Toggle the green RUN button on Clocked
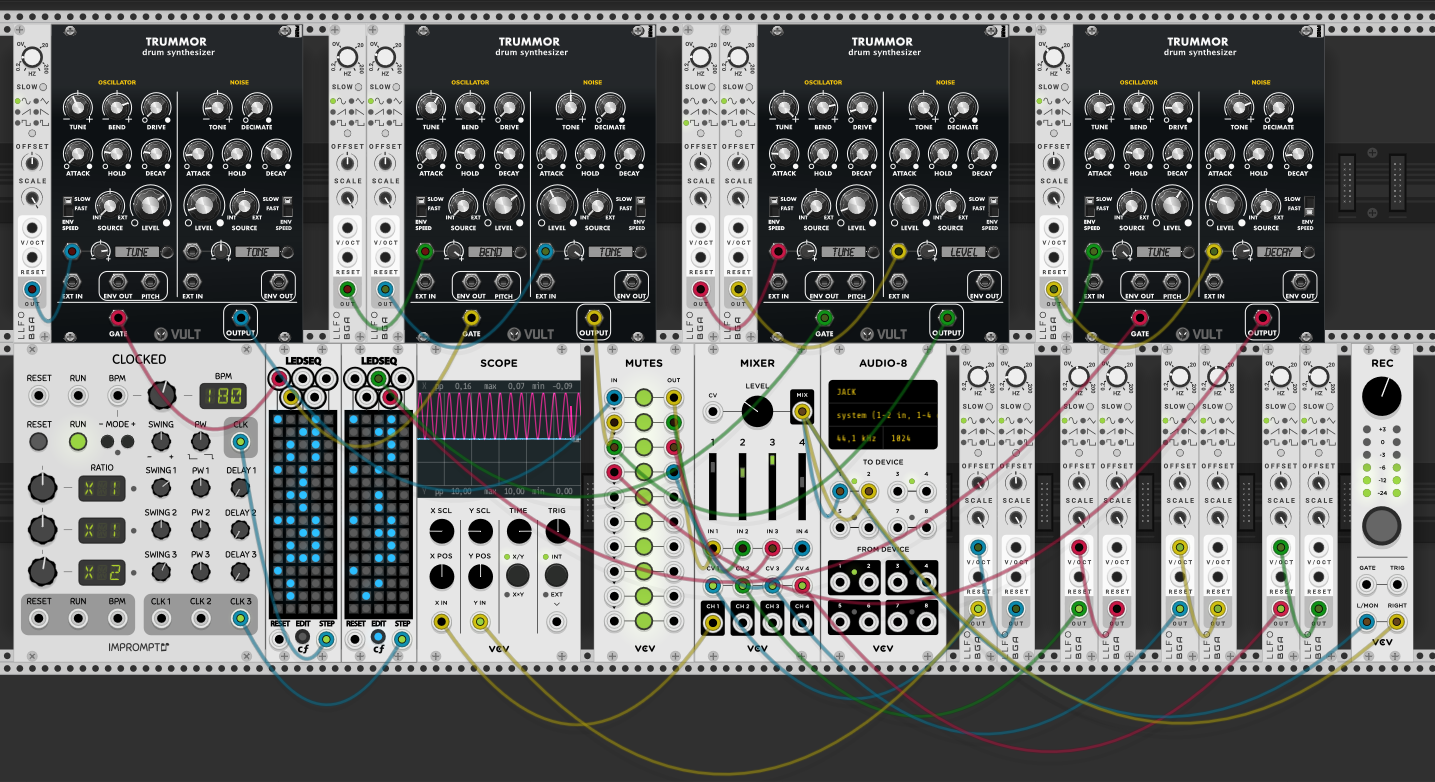This screenshot has width=1435, height=782. (78, 441)
